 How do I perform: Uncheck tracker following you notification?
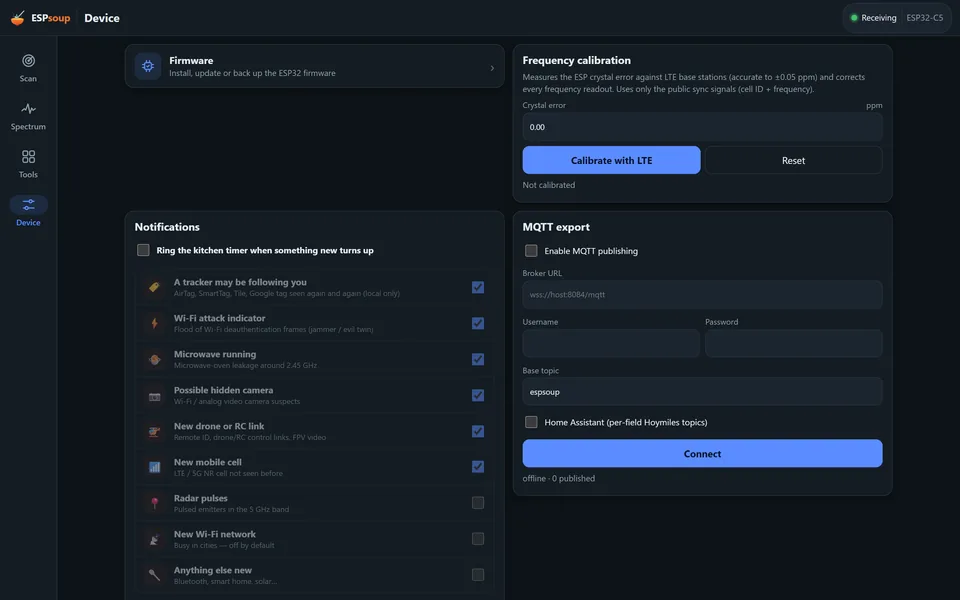coord(478,287)
